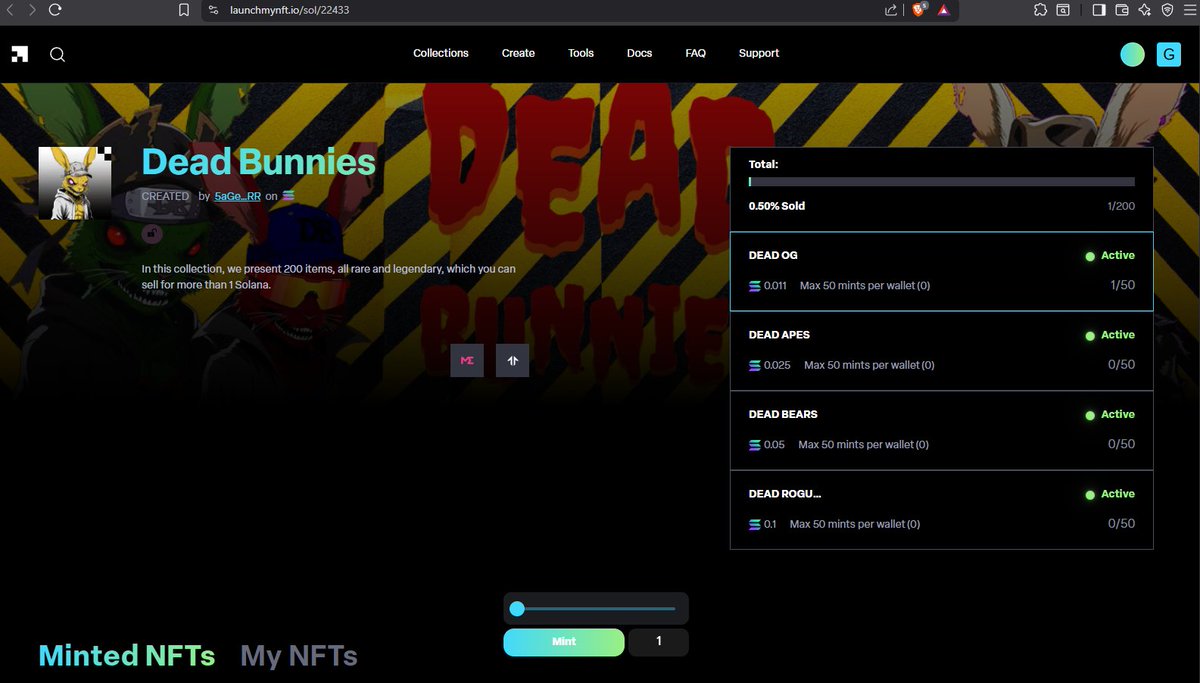
Task: Click the DEAD OG '1/50' count
Action: pyautogui.click(x=1122, y=285)
